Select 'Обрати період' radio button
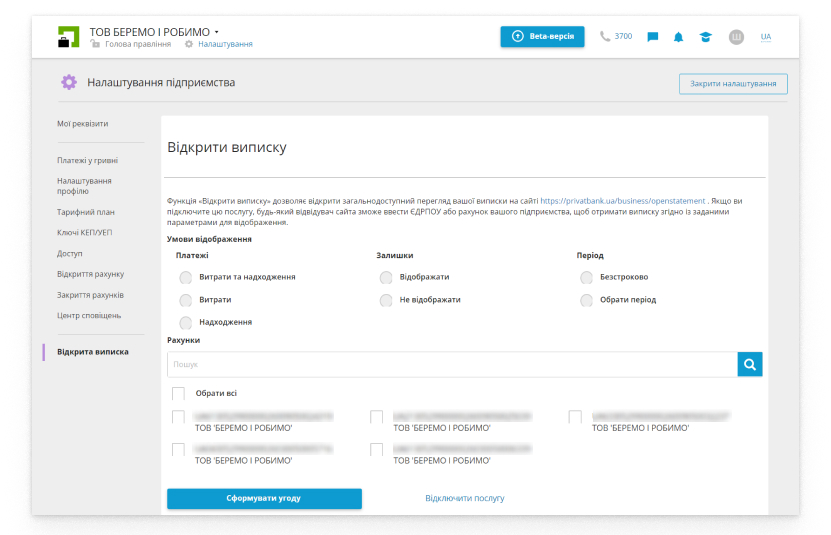The height and width of the screenshot is (535, 831). 587,300
